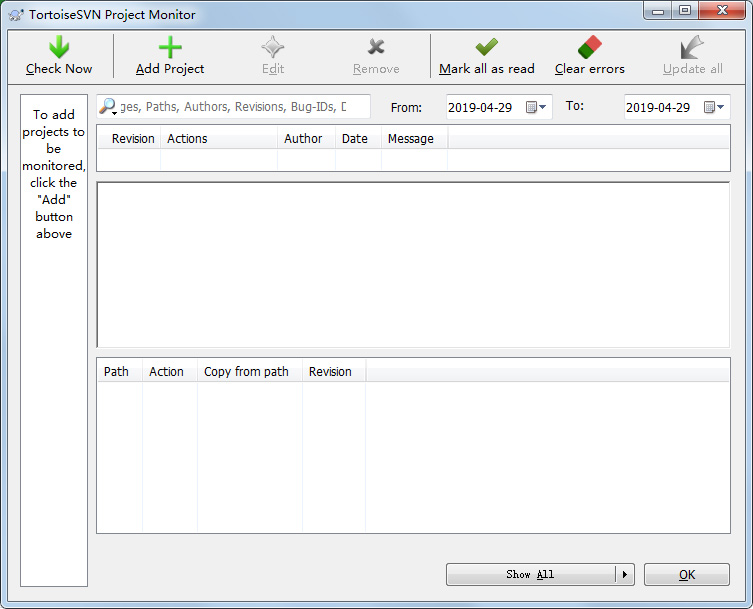Click the Update all arrow icon
Screen dimensions: 753x609
pos(692,47)
